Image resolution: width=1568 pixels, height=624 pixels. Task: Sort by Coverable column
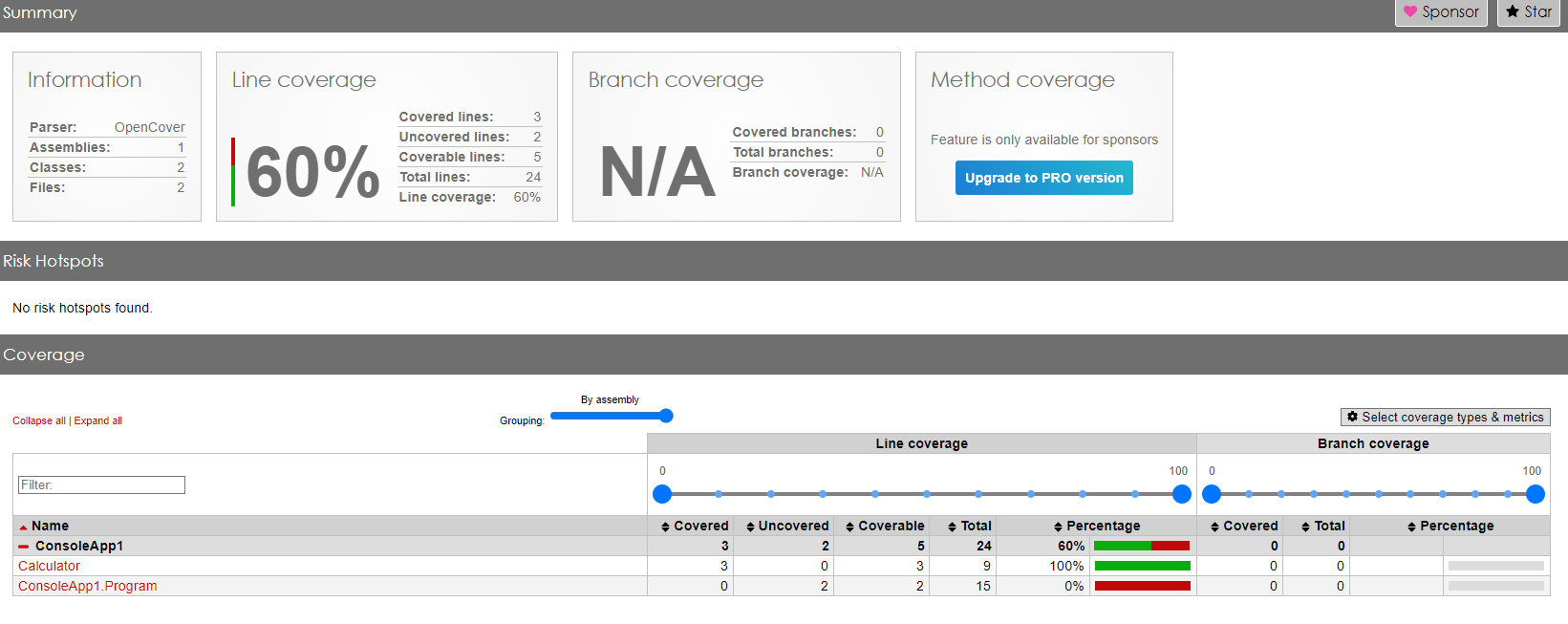click(x=885, y=526)
